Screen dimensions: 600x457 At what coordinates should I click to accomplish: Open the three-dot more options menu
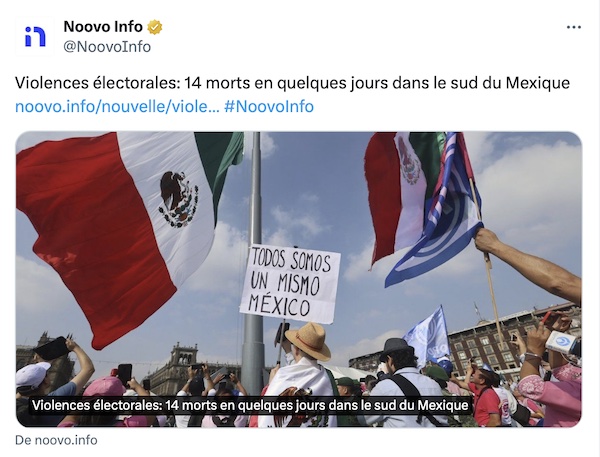[x=574, y=28]
